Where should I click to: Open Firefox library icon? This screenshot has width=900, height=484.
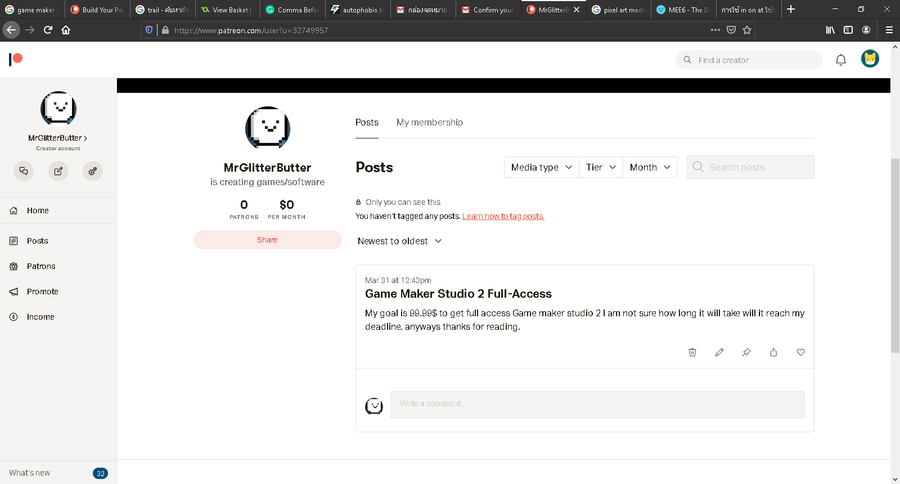(830, 30)
